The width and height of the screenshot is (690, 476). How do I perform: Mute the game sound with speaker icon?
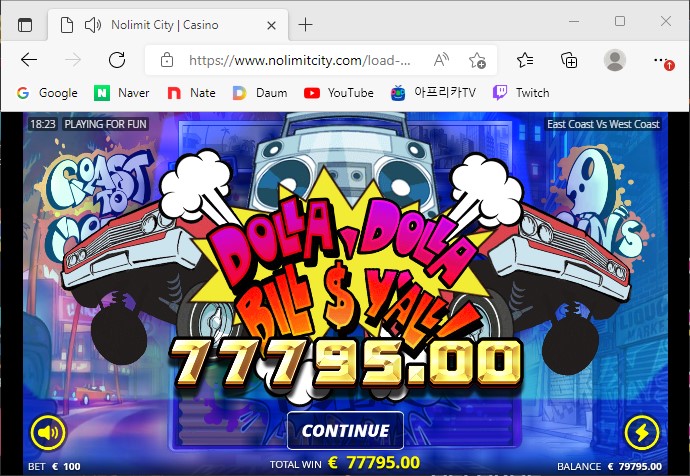[x=48, y=433]
